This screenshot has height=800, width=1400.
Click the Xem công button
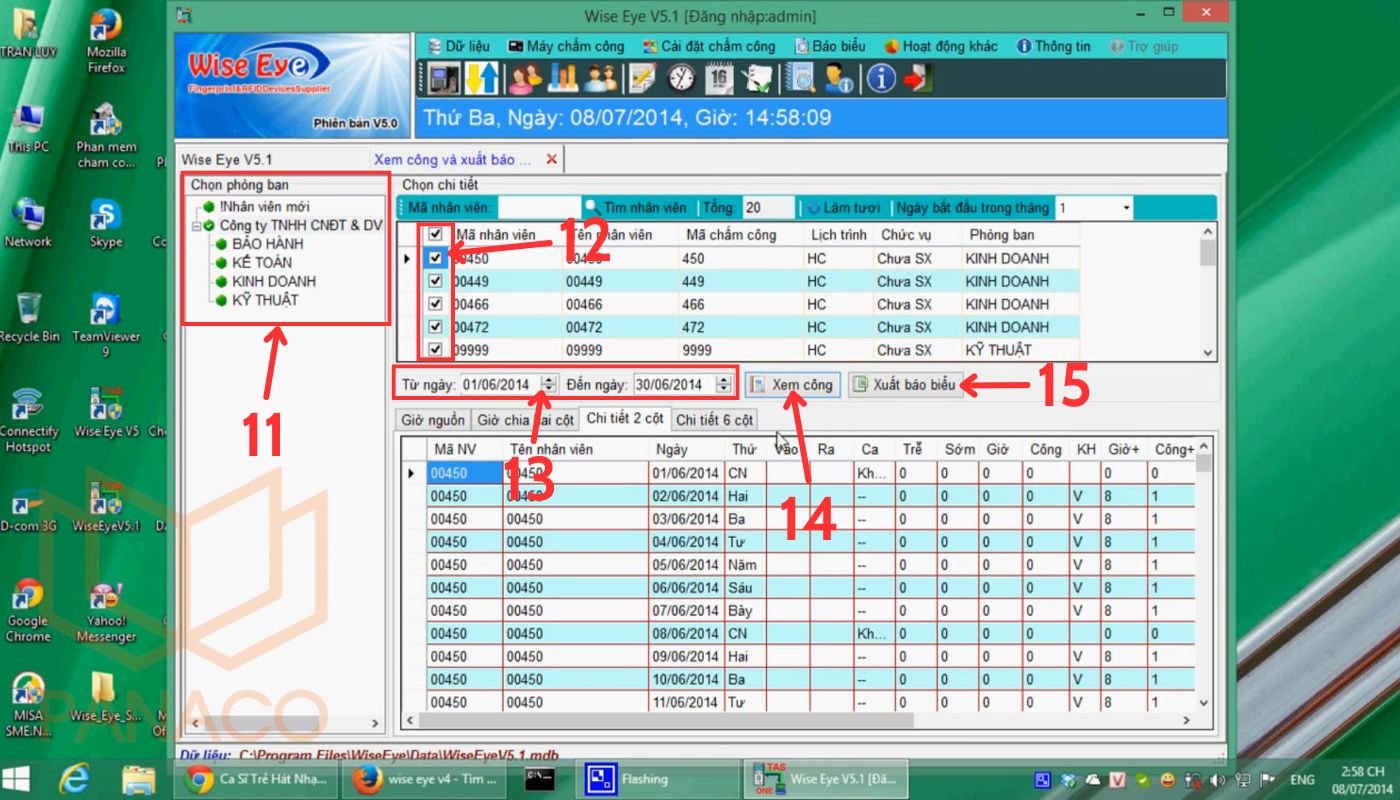tap(792, 385)
